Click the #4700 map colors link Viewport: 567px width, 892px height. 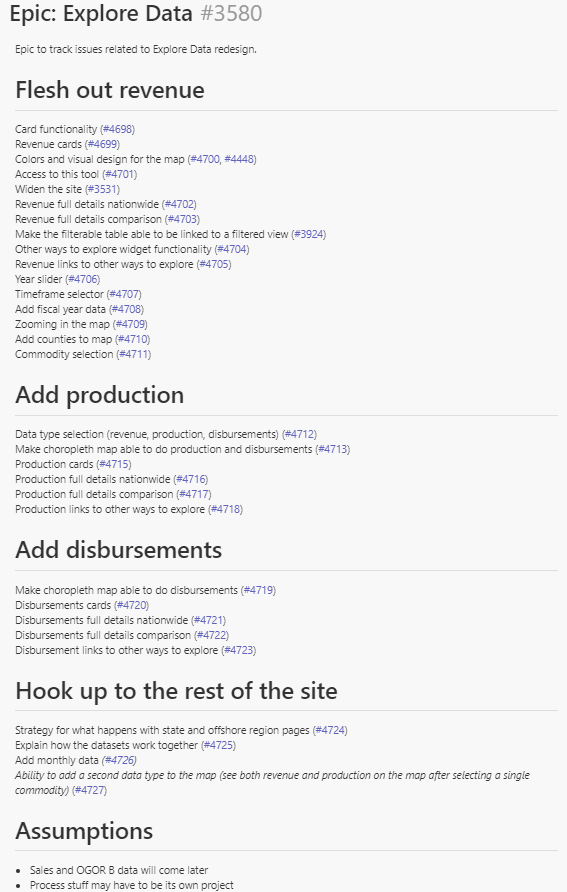[205, 159]
